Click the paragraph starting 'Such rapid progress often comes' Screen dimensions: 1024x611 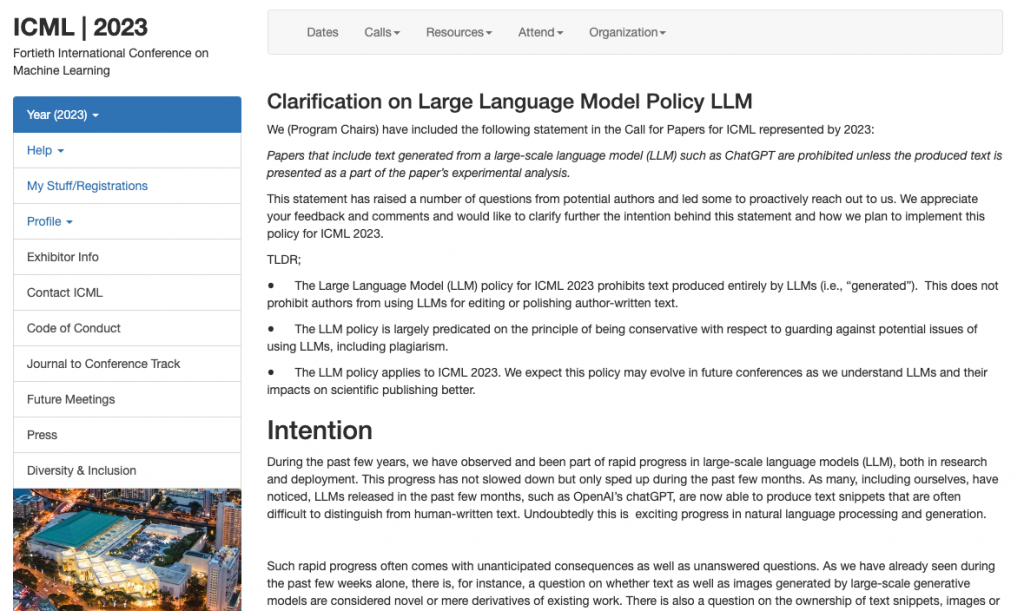click(633, 584)
